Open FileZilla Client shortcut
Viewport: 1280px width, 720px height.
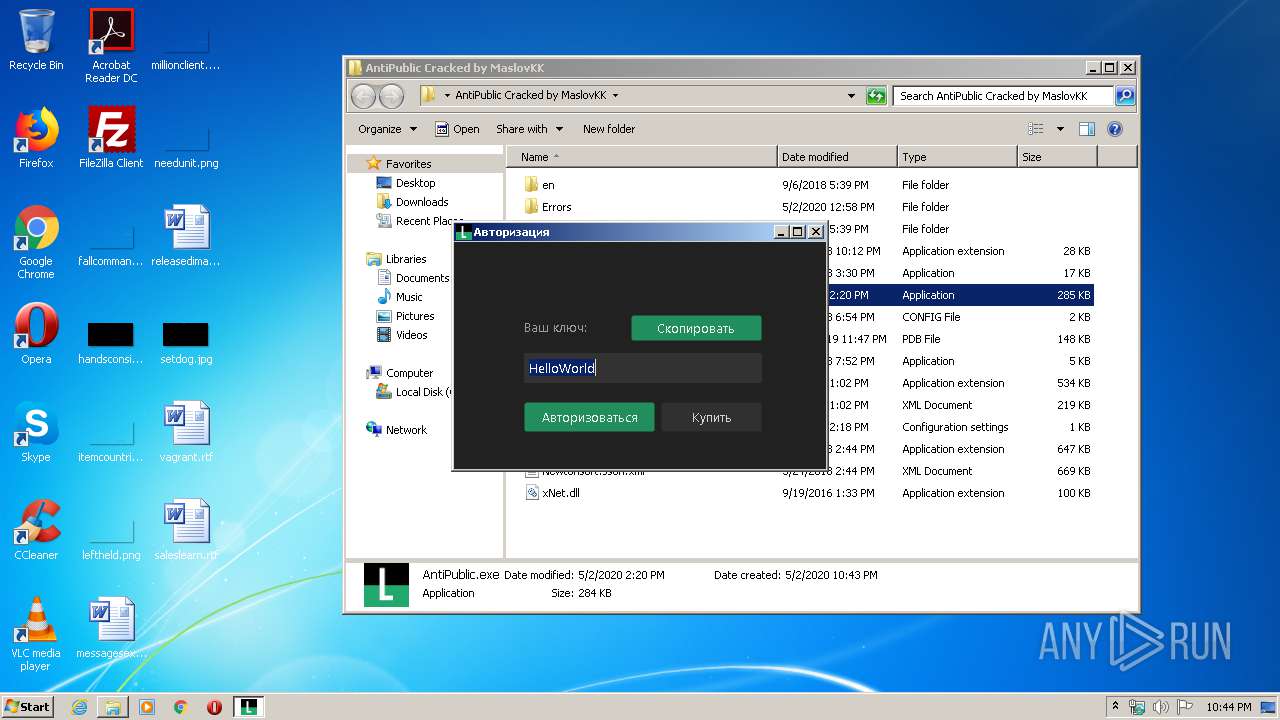tap(111, 138)
